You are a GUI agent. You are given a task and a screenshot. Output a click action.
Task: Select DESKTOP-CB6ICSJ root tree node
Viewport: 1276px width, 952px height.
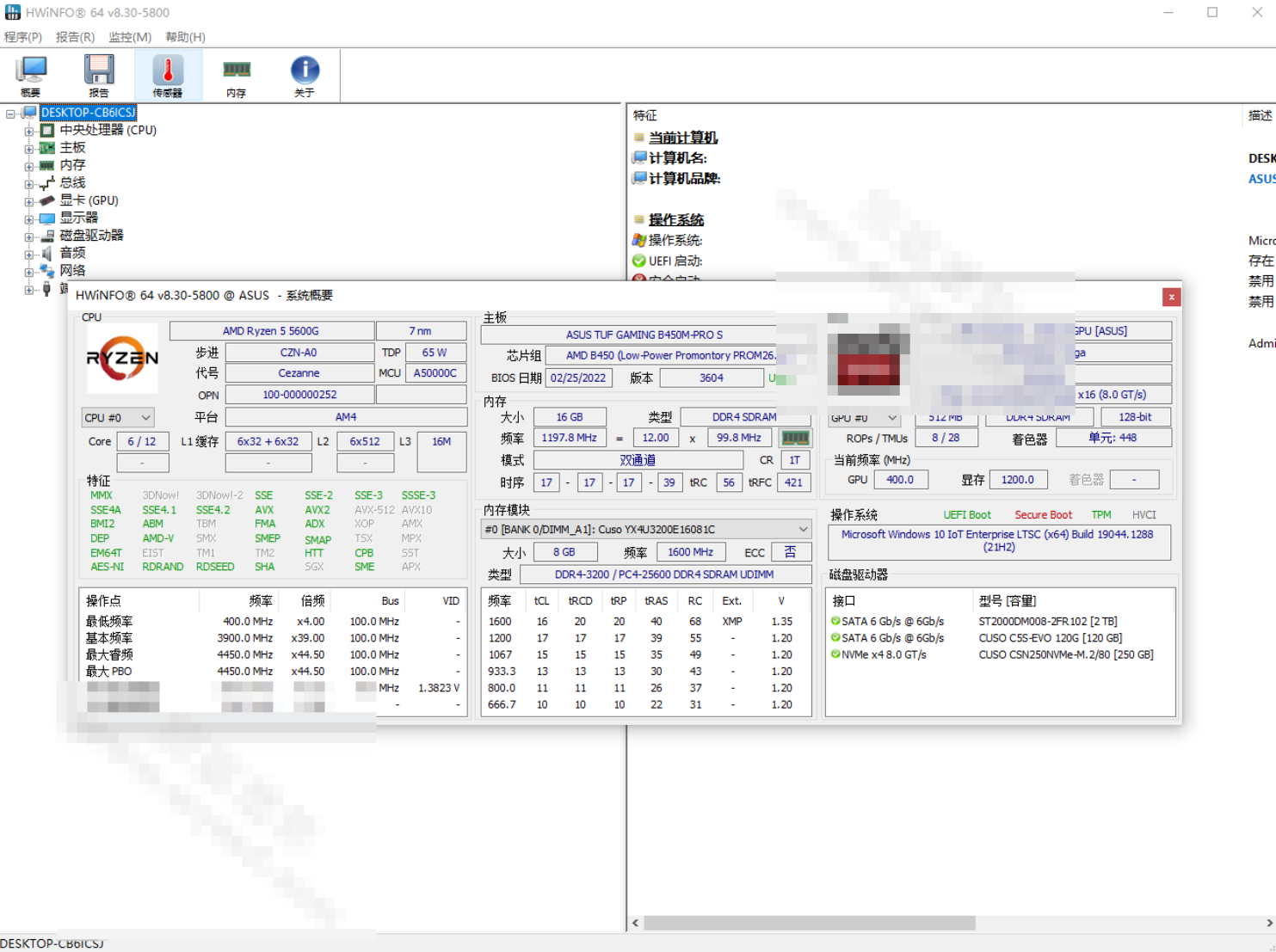(88, 113)
